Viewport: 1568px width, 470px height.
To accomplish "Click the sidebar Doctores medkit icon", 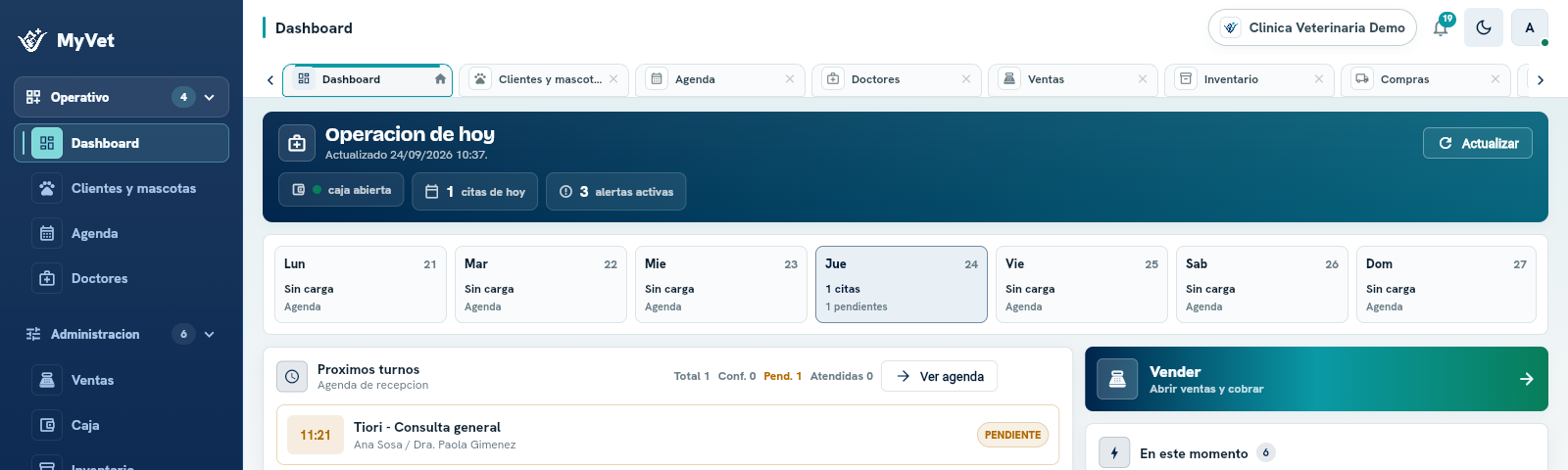I will point(47,278).
